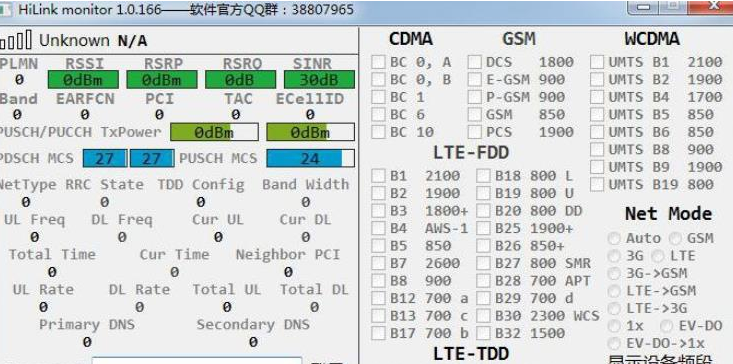Screen dimensions: 733x364
Task: Enable LTE B28 700 APT band
Action: pos(483,281)
